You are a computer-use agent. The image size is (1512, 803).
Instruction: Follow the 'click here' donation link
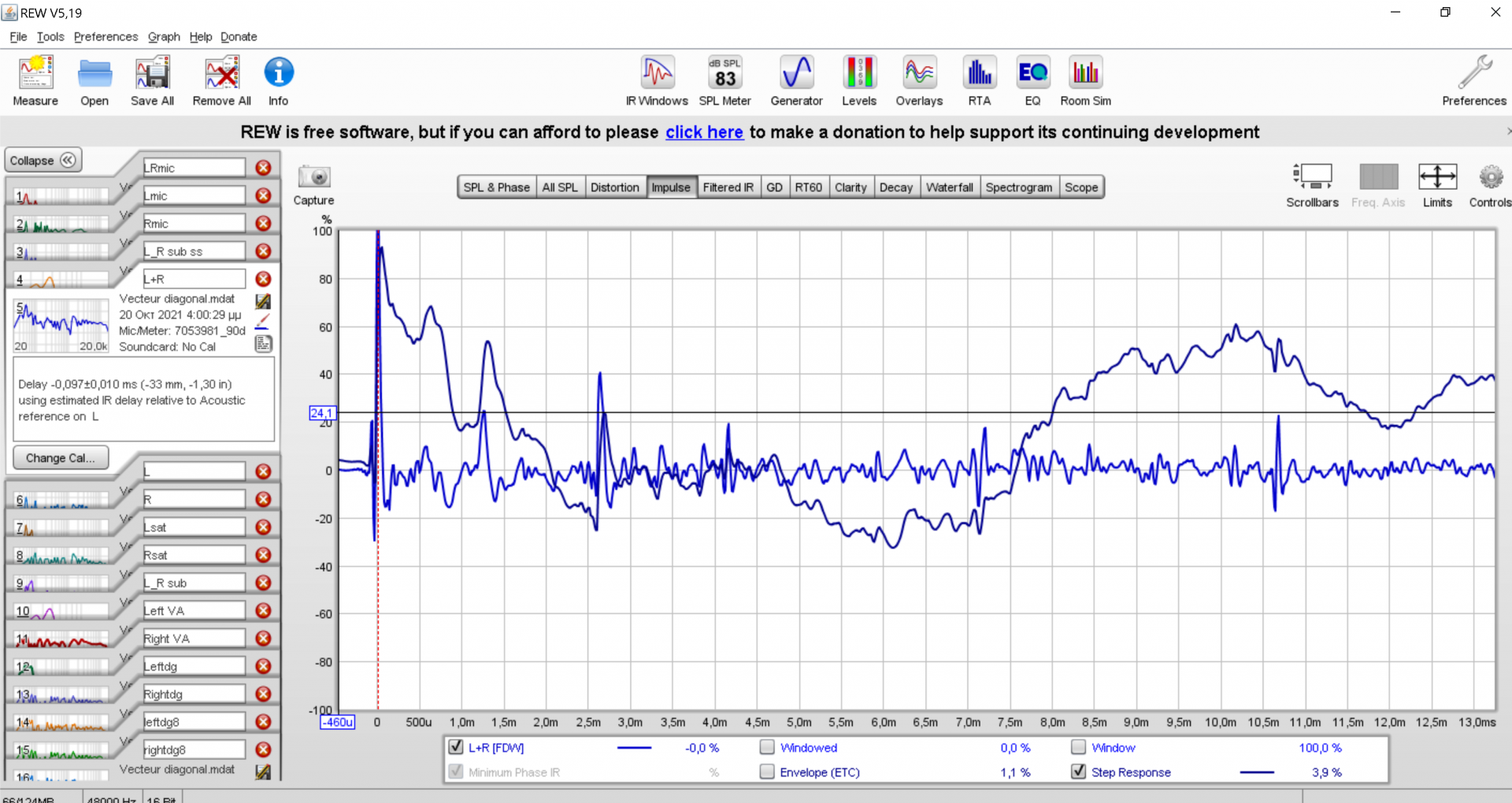(704, 132)
